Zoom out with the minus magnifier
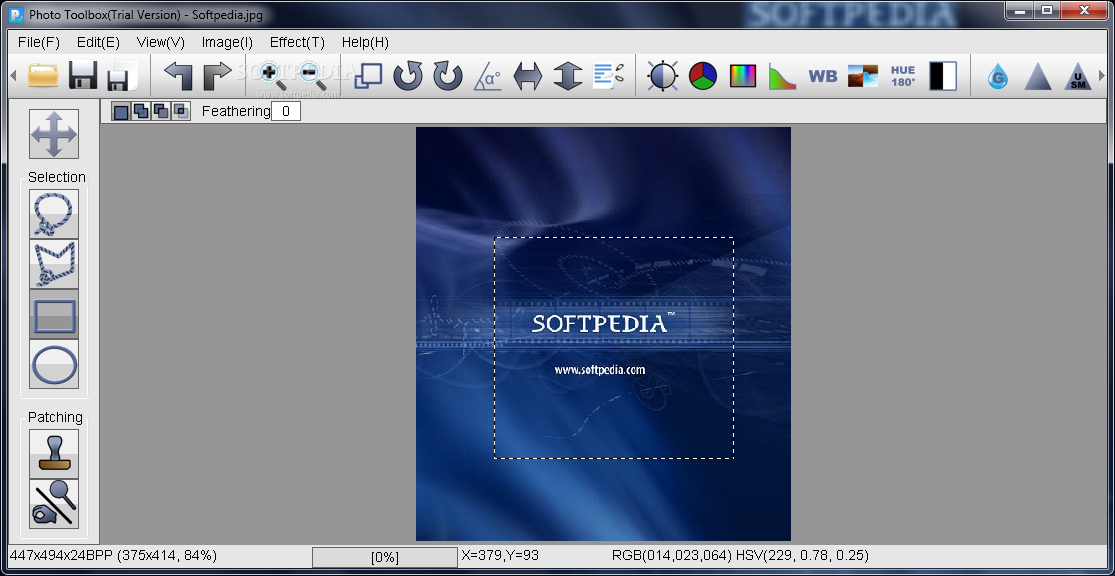This screenshot has width=1115, height=576. tap(312, 75)
